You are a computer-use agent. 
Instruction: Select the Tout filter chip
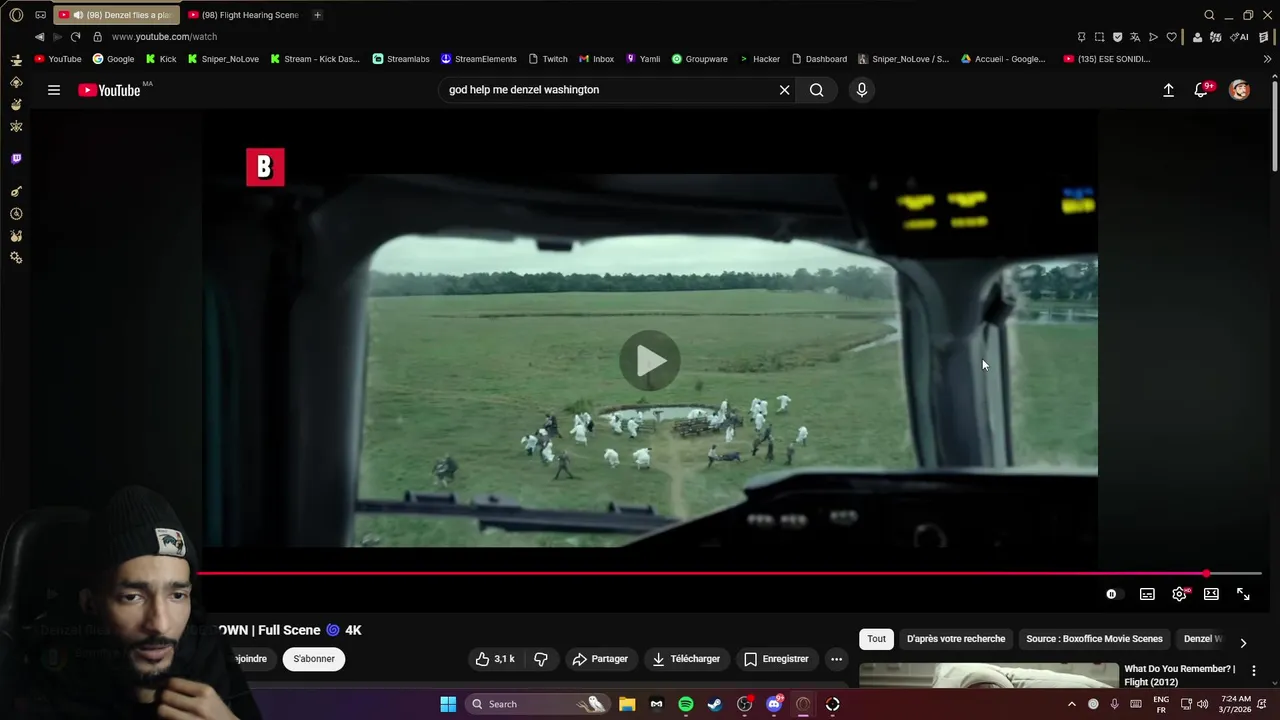click(x=877, y=639)
